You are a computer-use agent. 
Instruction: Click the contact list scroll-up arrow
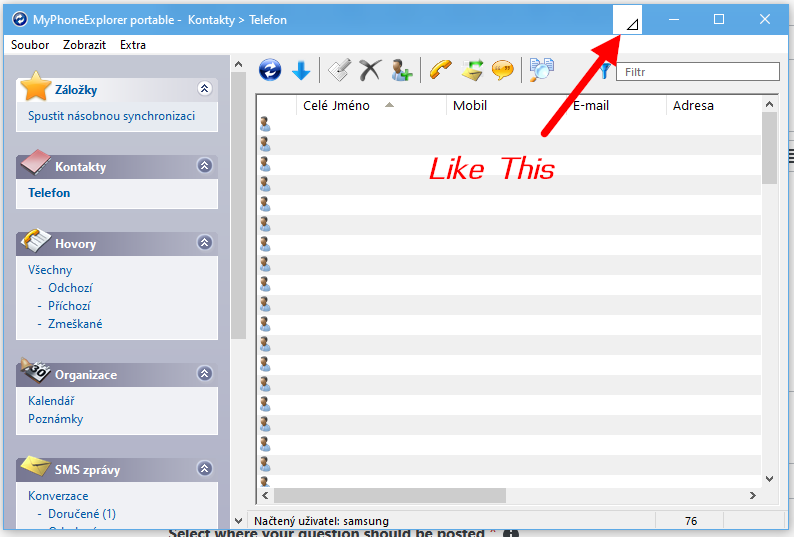[x=770, y=104]
